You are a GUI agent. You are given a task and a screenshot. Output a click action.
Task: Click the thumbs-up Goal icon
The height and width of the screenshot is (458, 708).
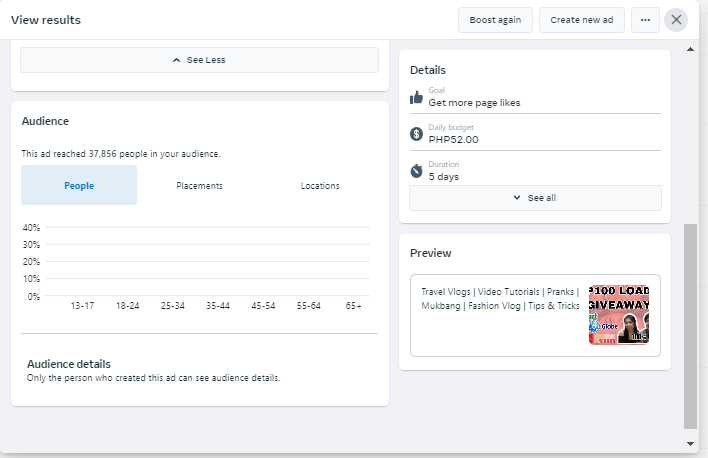coord(417,97)
